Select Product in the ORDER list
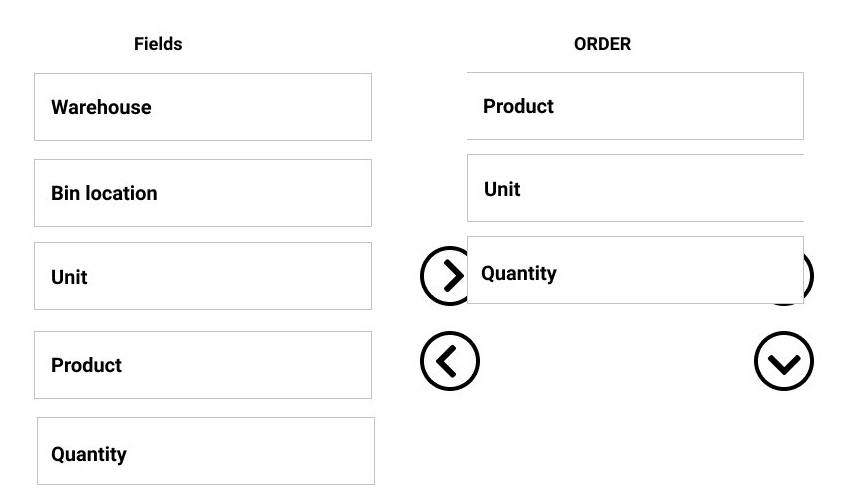This screenshot has width=850, height=492. (x=635, y=106)
